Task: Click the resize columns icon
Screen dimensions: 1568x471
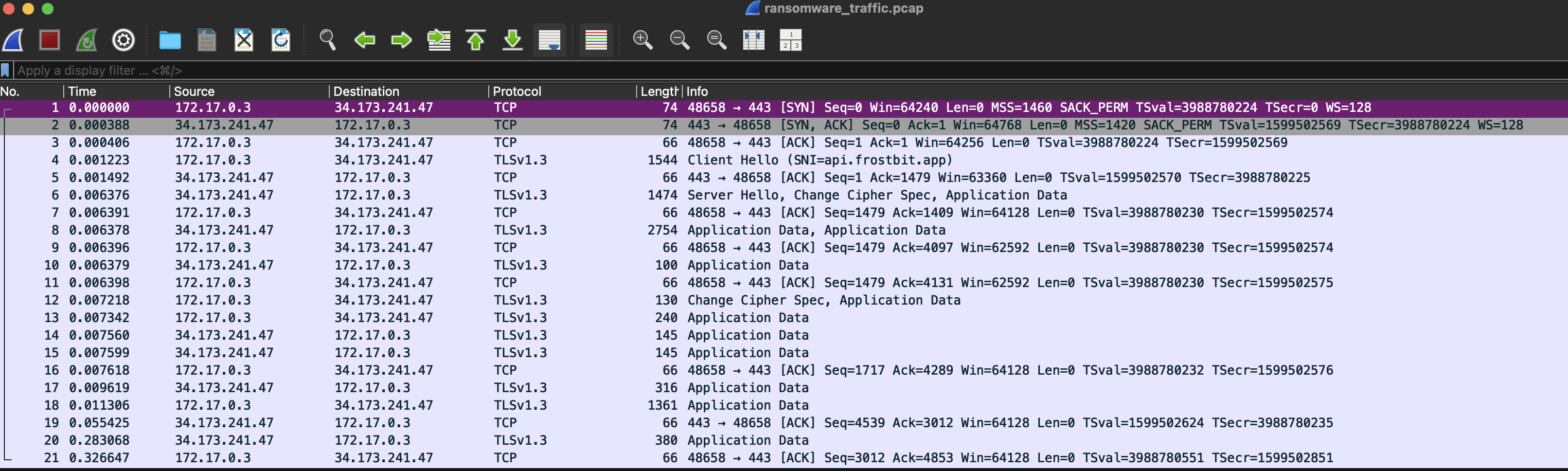Action: pos(753,40)
